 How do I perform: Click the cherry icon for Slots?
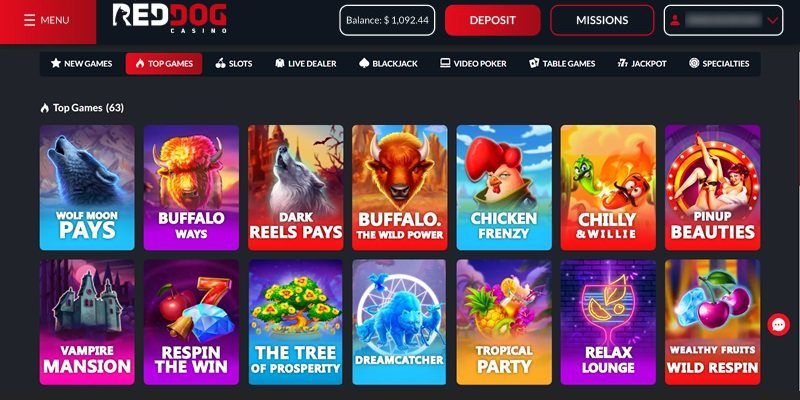(x=220, y=63)
